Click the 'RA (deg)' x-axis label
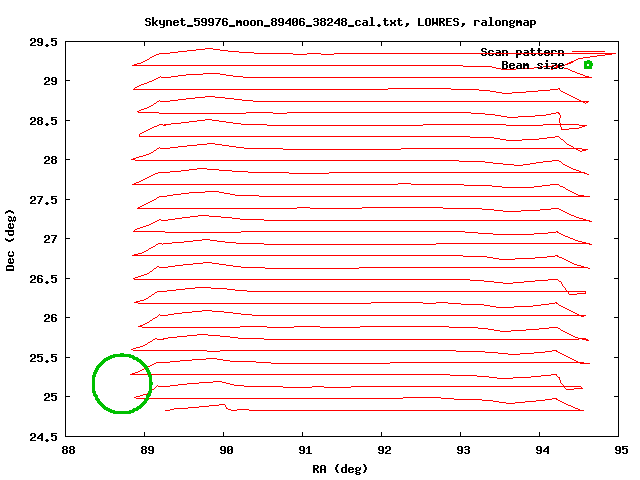The width and height of the screenshot is (640, 480). click(x=340, y=469)
